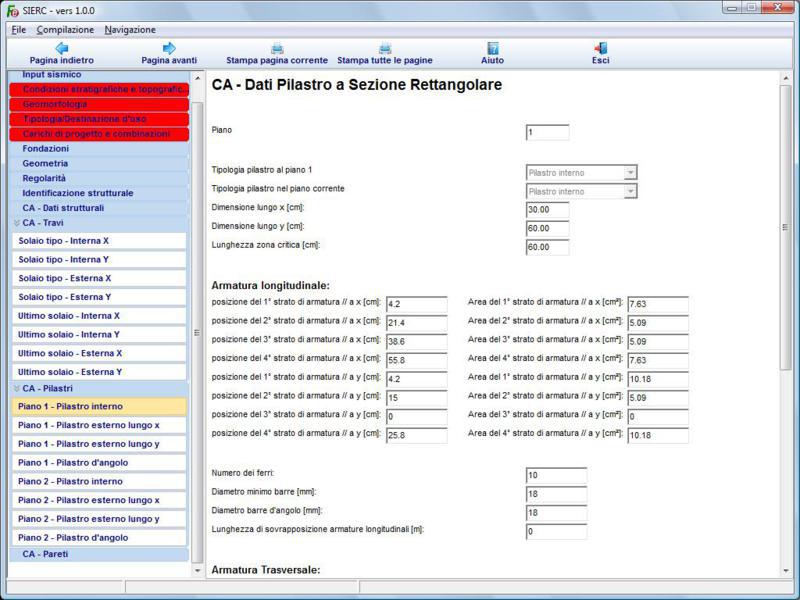This screenshot has width=800, height=600.
Task: Edit Area del 1° strato // a x
Action: 658,304
